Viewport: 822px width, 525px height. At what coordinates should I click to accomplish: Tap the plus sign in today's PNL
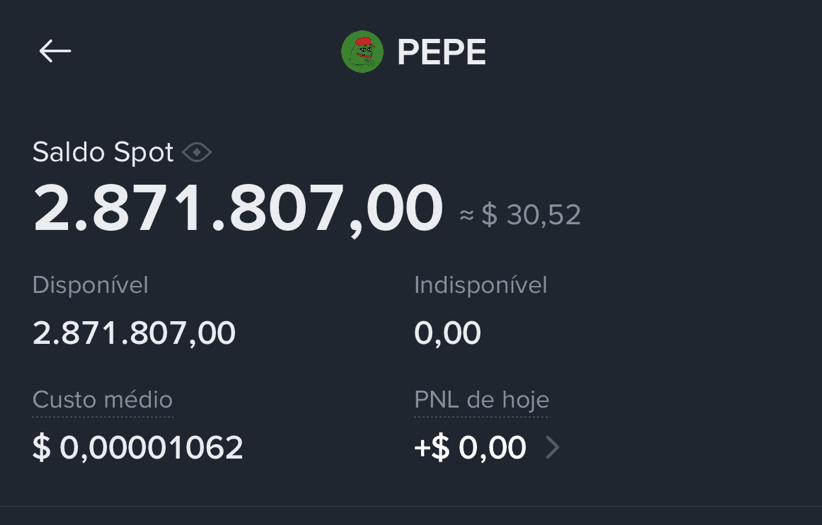(x=421, y=448)
